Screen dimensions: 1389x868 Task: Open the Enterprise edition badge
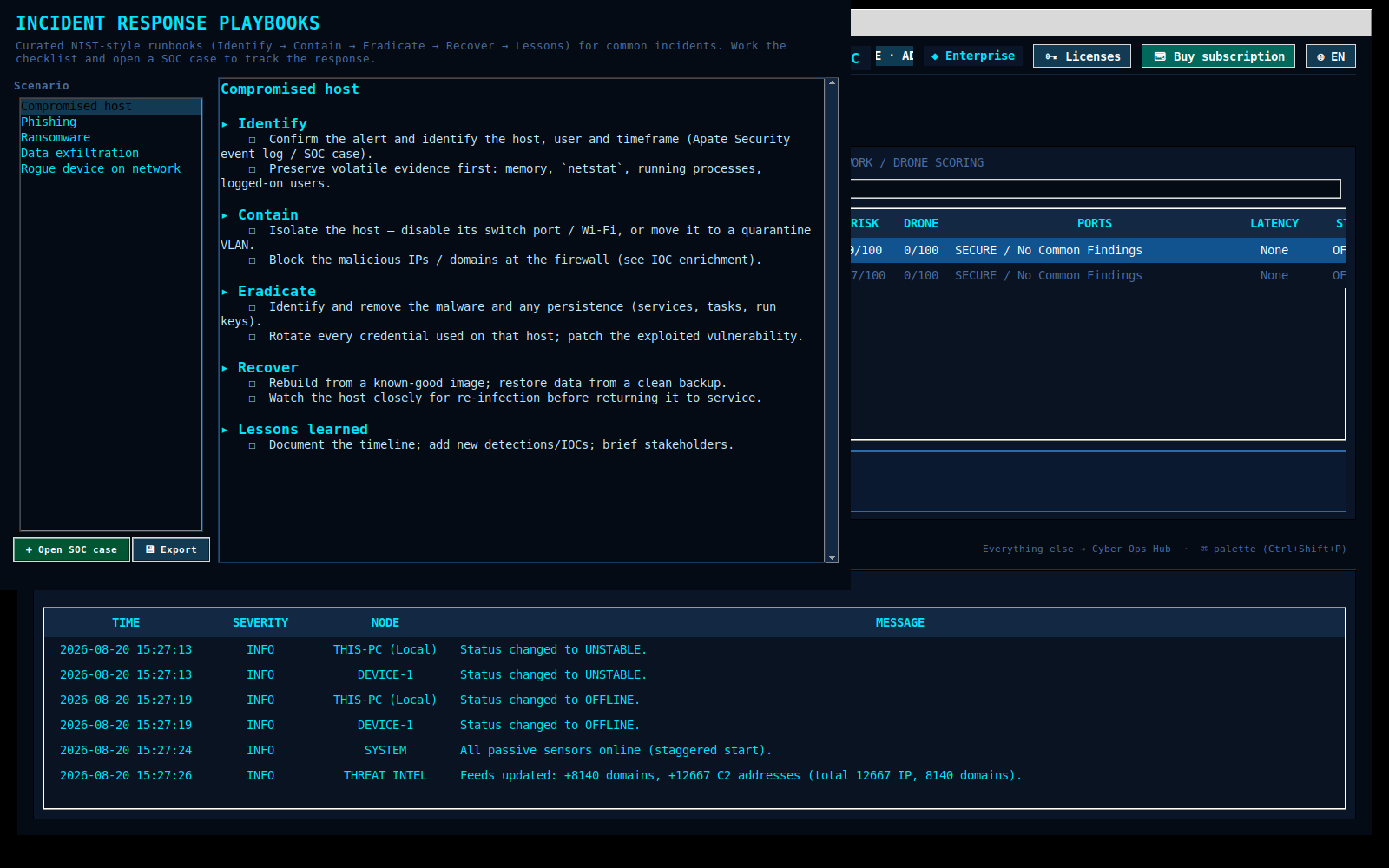coord(972,56)
